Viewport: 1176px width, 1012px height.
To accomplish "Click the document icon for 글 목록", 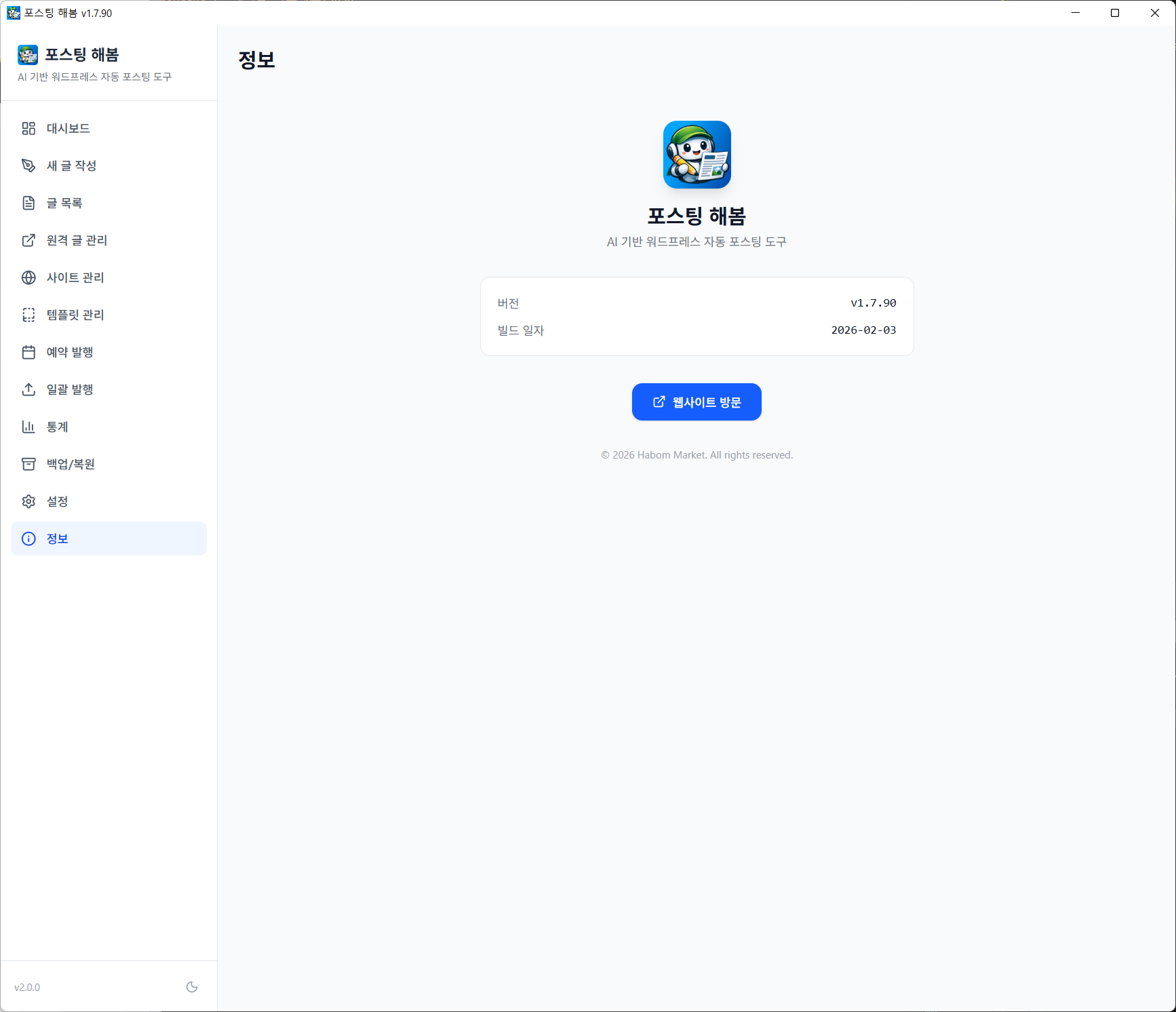I will (x=28, y=203).
